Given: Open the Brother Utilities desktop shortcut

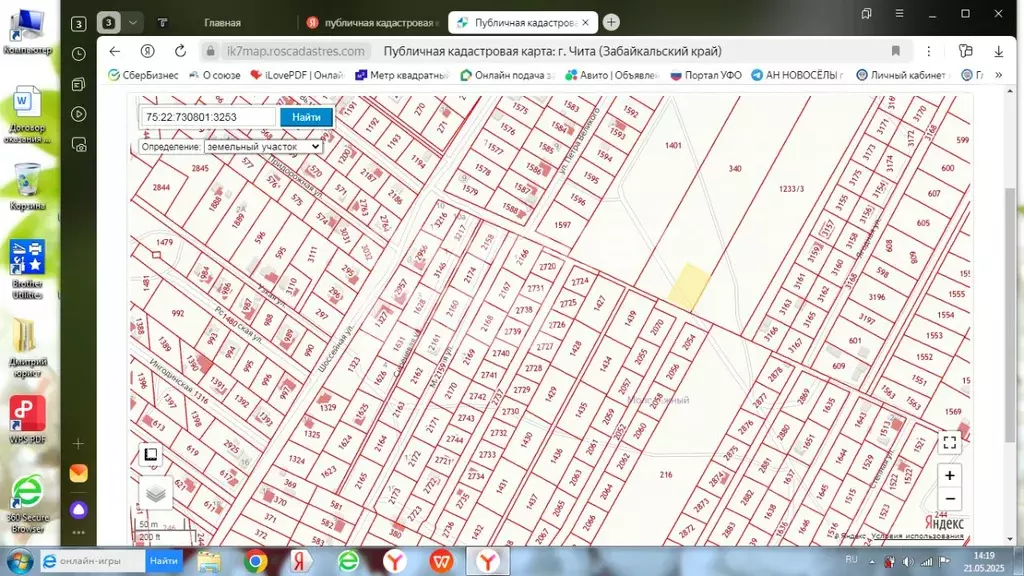Looking at the screenshot, I should pyautogui.click(x=27, y=269).
